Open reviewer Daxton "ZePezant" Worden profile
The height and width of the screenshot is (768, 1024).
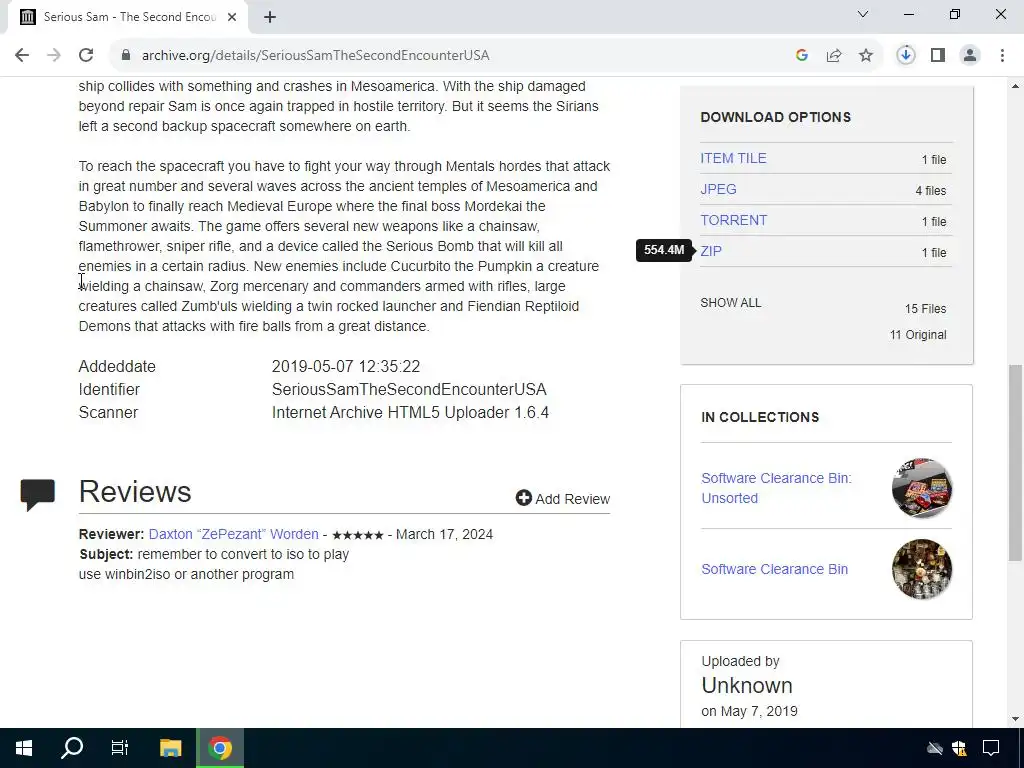[234, 534]
